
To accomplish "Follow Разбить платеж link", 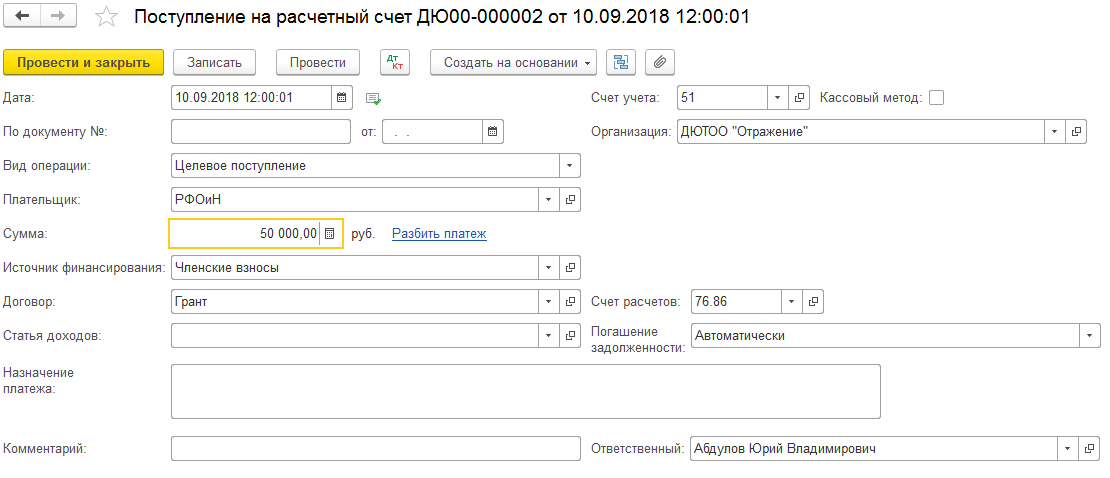I will coord(439,234).
